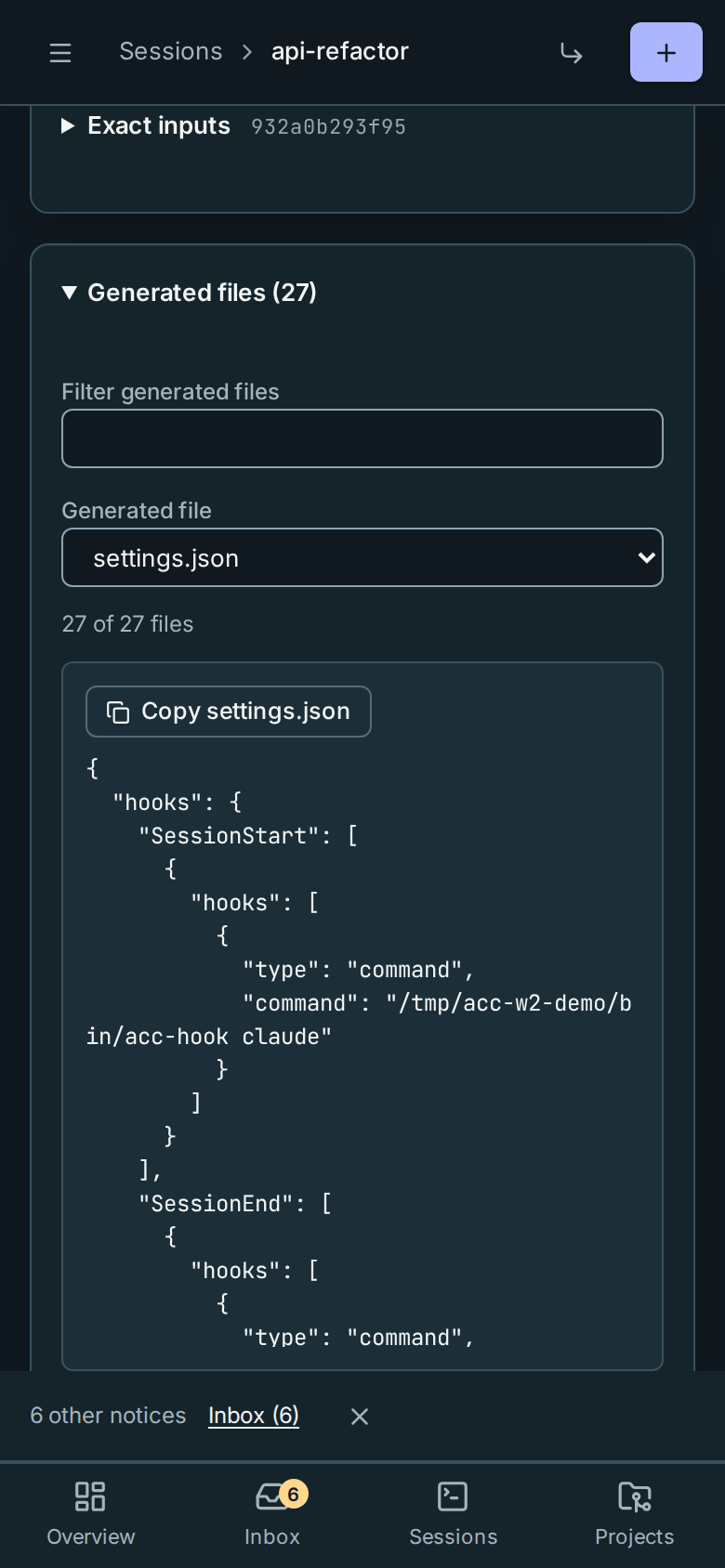Click the "SessionStart" line in the JSON
This screenshot has width=725, height=1568.
(x=248, y=836)
